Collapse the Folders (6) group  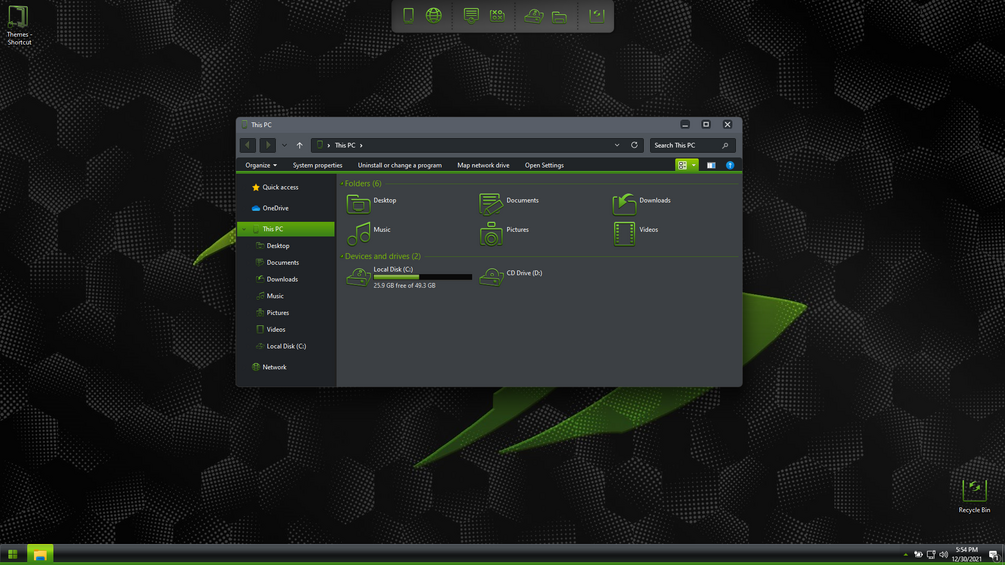tap(342, 183)
